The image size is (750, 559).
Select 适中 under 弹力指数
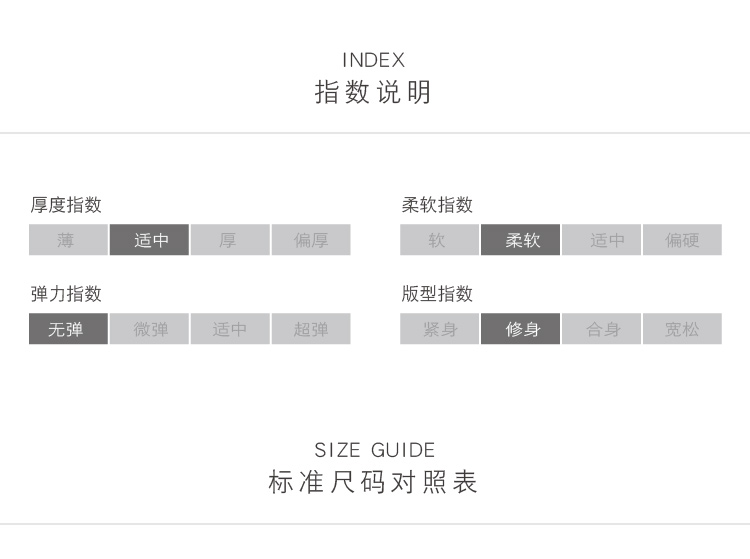[x=230, y=329]
